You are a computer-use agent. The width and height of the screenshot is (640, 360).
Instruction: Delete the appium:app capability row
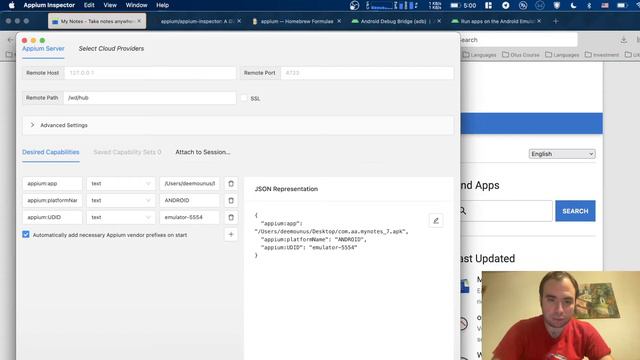click(231, 184)
